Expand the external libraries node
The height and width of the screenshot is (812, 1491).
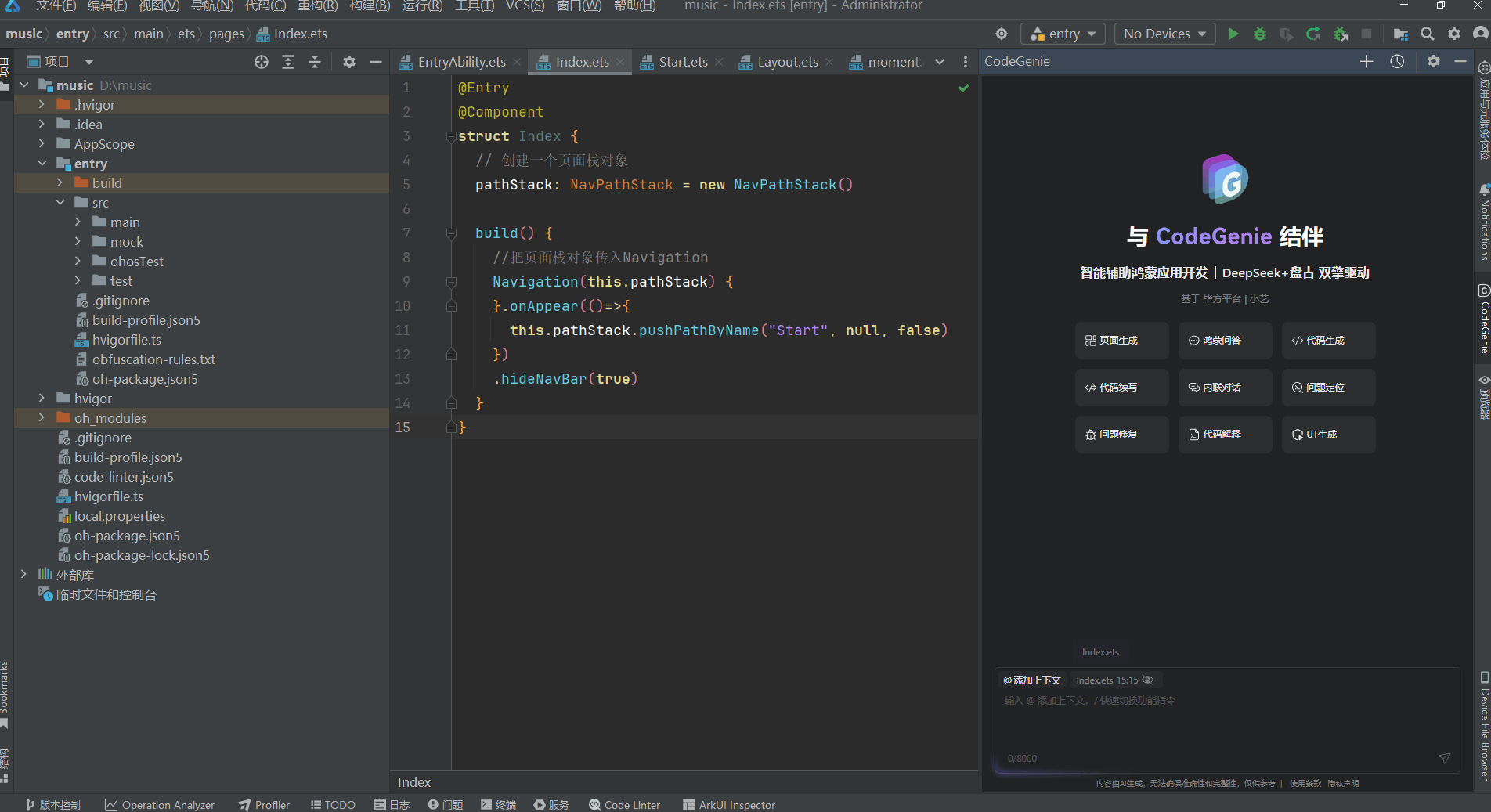(x=23, y=574)
